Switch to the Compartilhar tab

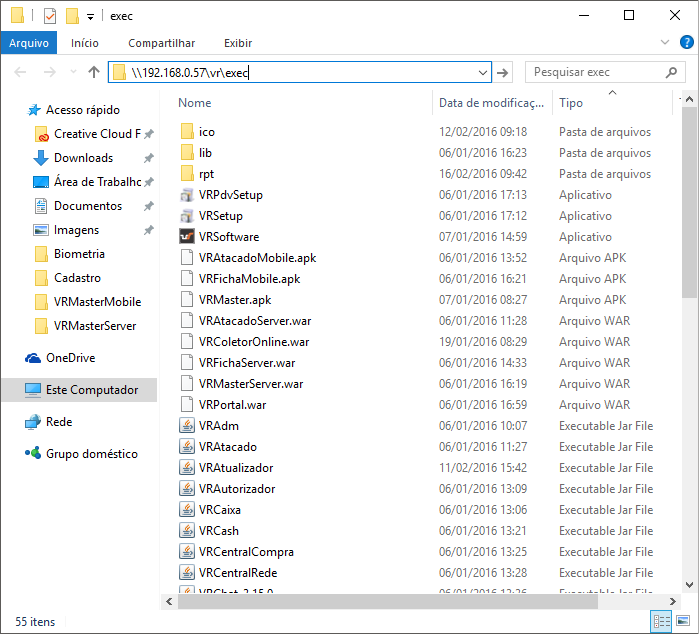click(x=161, y=43)
